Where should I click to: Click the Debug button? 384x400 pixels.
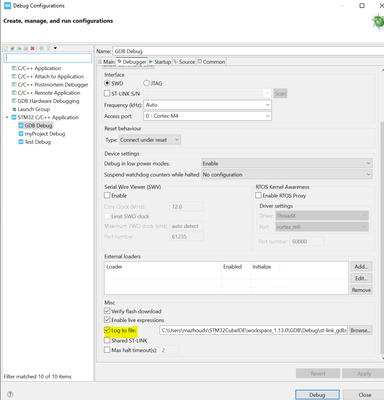point(317,395)
